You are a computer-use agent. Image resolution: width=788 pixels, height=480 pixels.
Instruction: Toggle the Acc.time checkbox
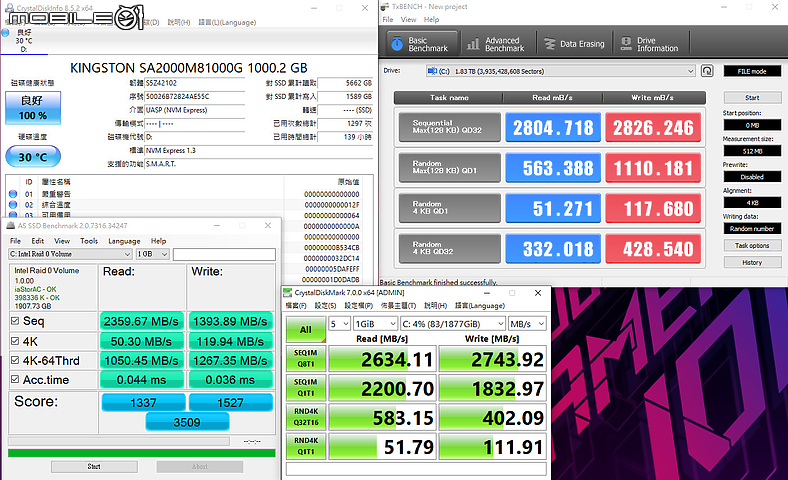click(x=15, y=379)
